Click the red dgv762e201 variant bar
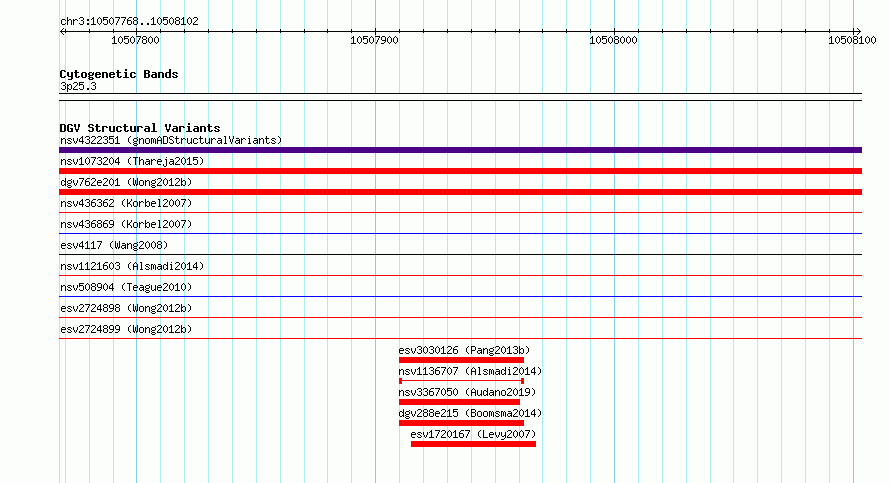The width and height of the screenshot is (890, 483). (460, 192)
